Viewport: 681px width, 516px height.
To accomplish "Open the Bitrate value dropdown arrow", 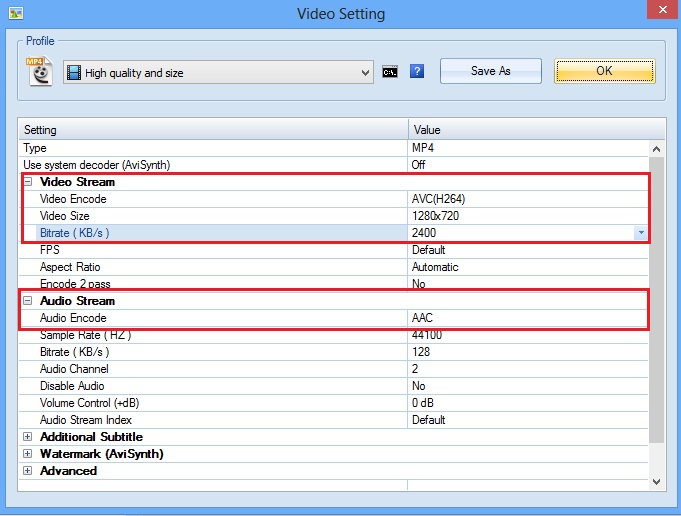I will pos(640,233).
